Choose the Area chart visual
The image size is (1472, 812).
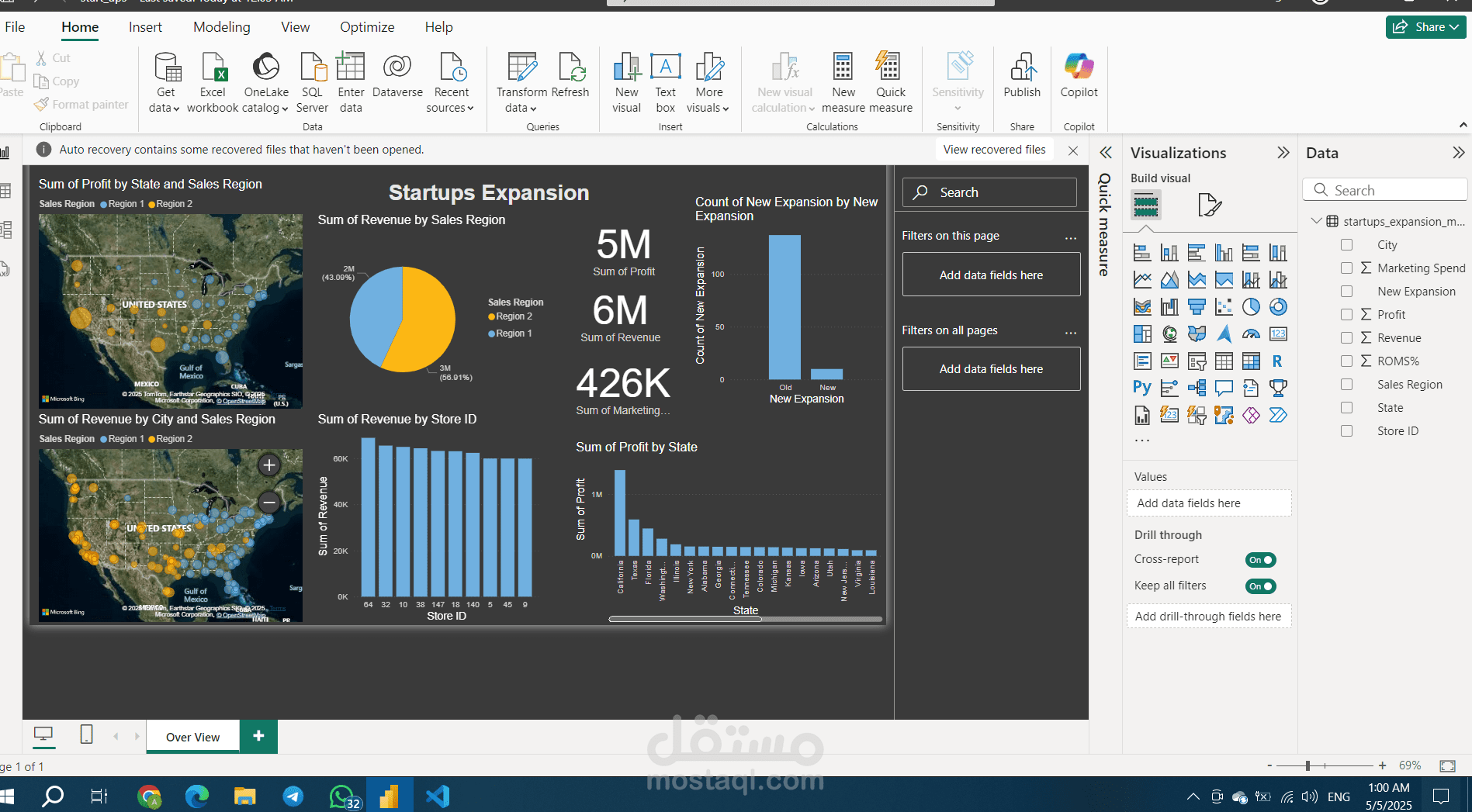(x=1169, y=280)
